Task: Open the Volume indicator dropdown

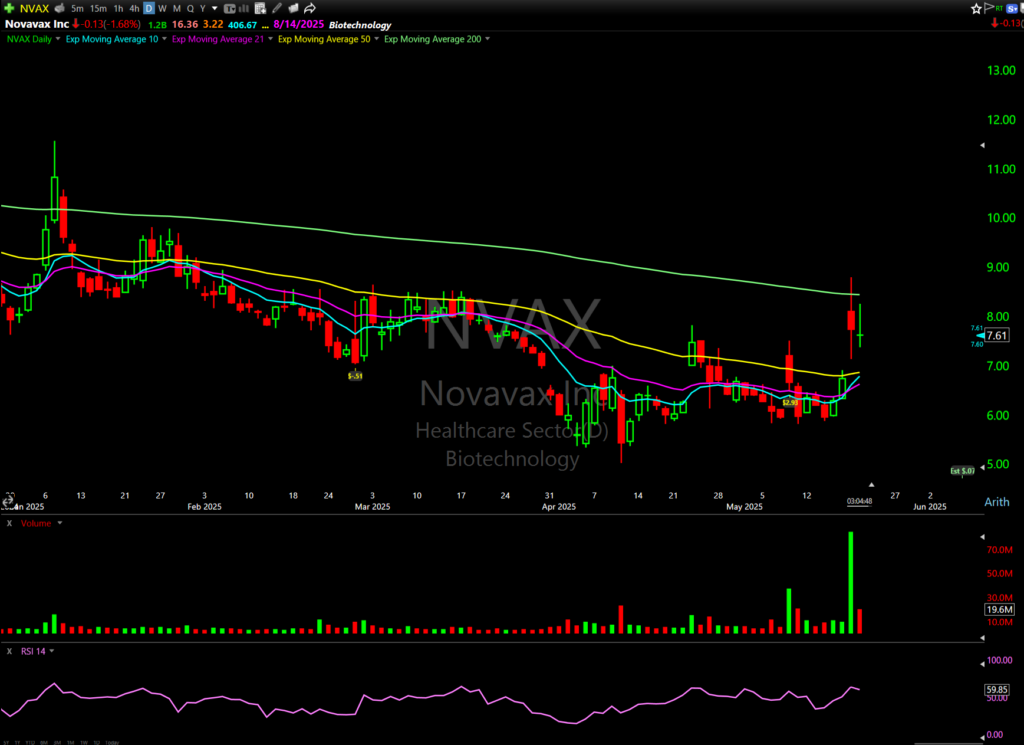Action: point(60,524)
